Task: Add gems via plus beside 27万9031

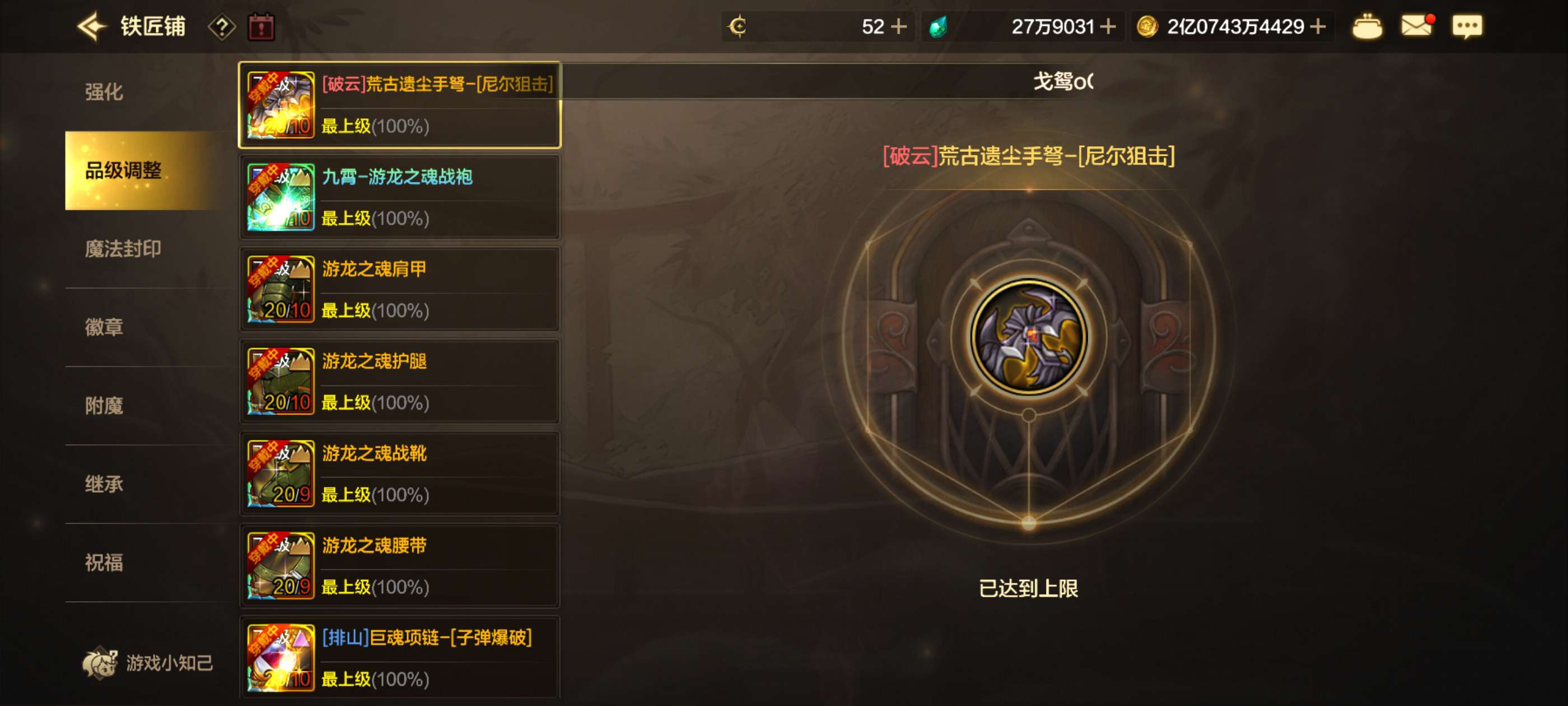Action: pyautogui.click(x=1108, y=27)
